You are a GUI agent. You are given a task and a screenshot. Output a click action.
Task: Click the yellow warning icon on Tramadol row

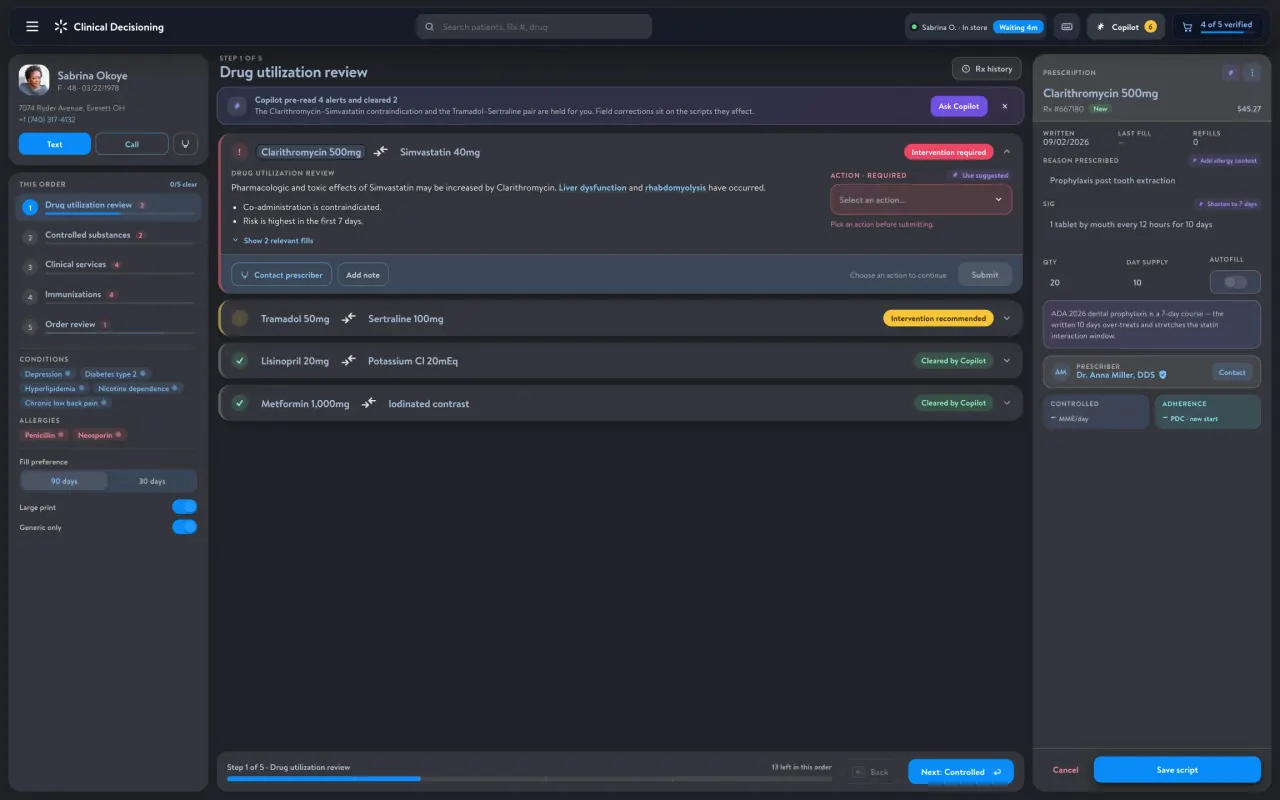[239, 318]
